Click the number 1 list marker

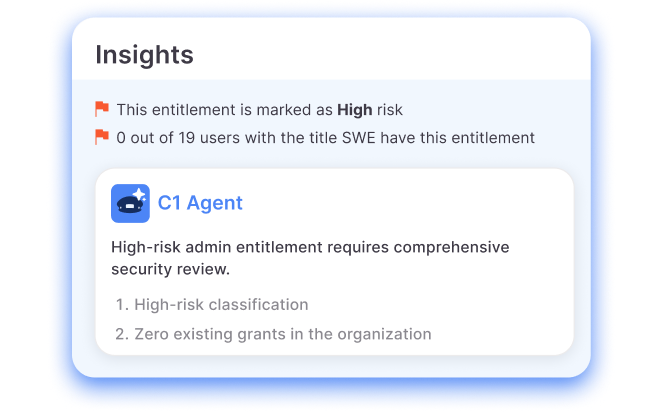pyautogui.click(x=121, y=304)
